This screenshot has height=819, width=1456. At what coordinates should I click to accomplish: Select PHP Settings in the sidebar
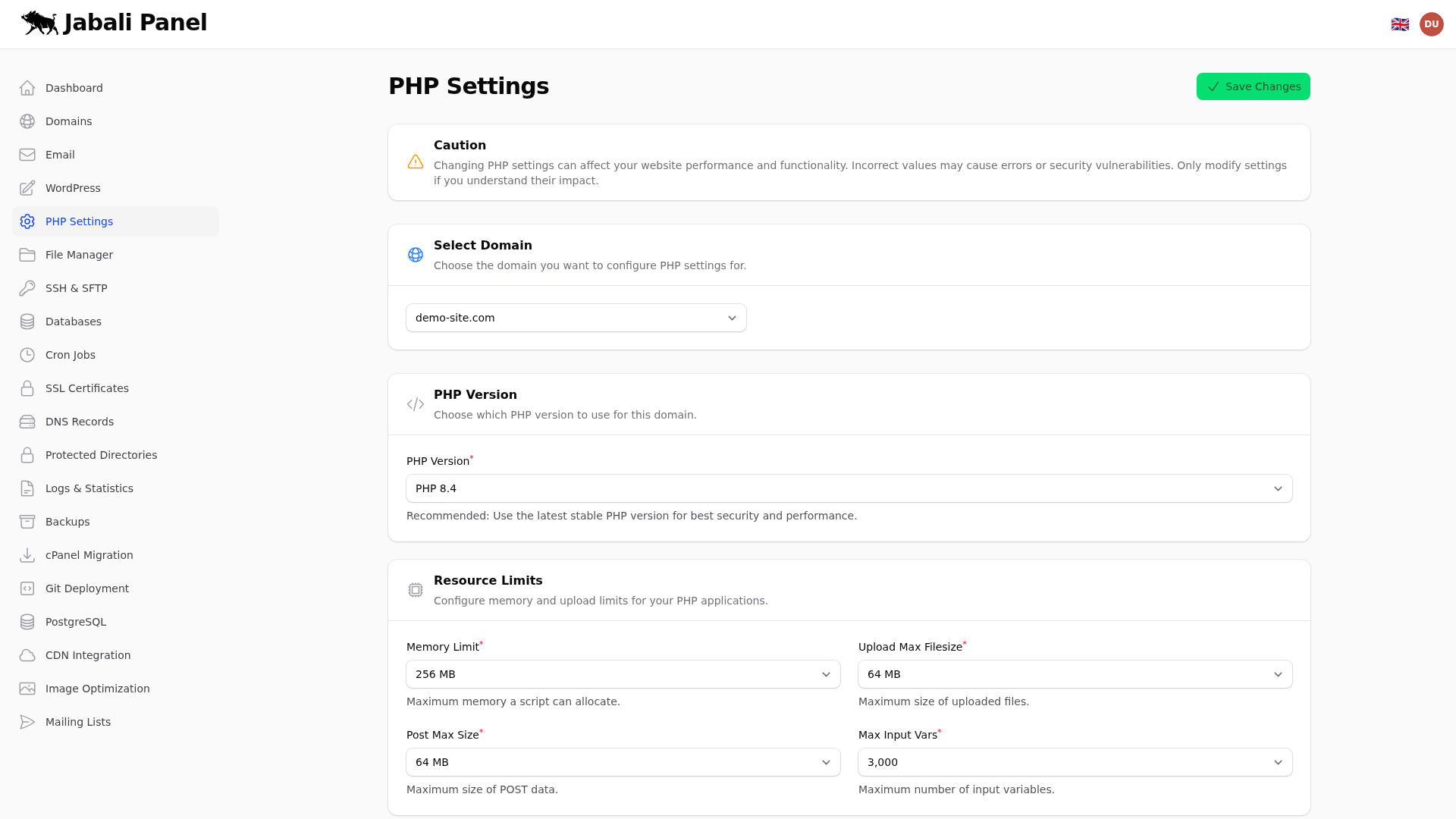click(79, 221)
